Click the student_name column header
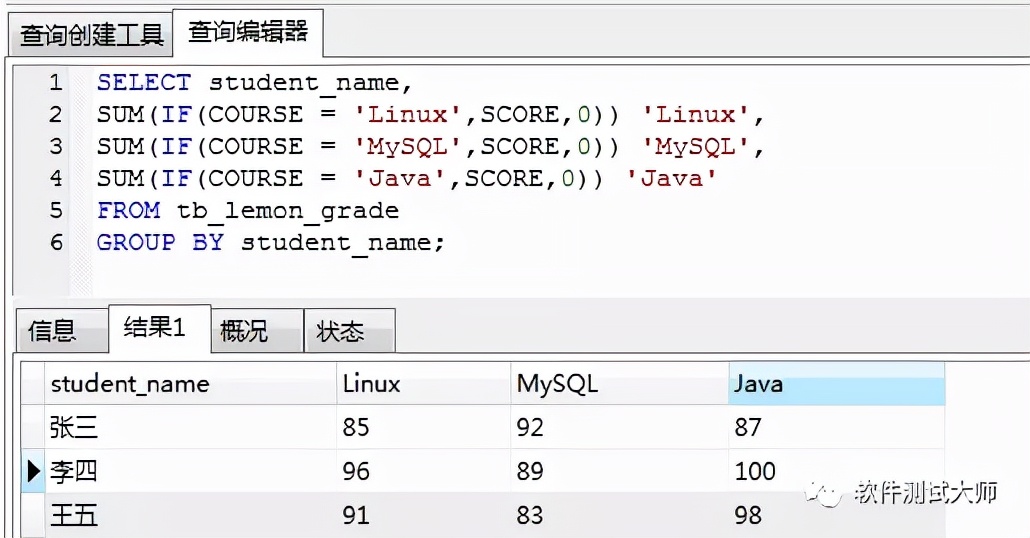The image size is (1030, 538). point(130,384)
